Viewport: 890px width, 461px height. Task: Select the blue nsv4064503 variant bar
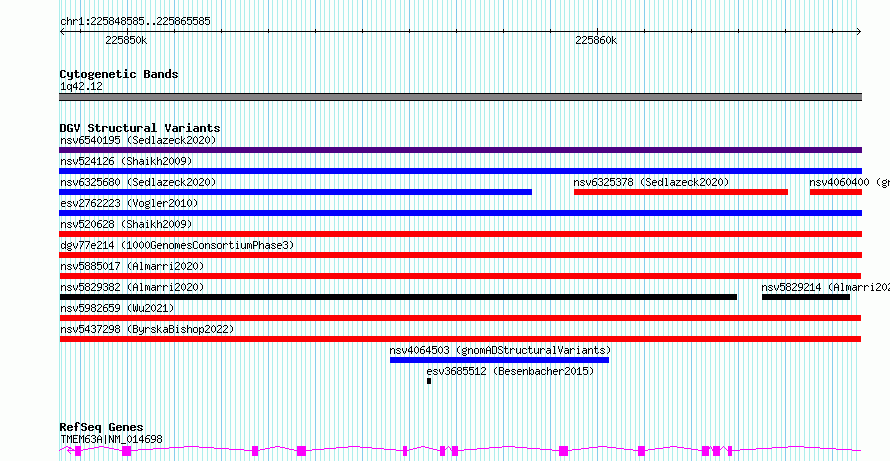pos(499,360)
